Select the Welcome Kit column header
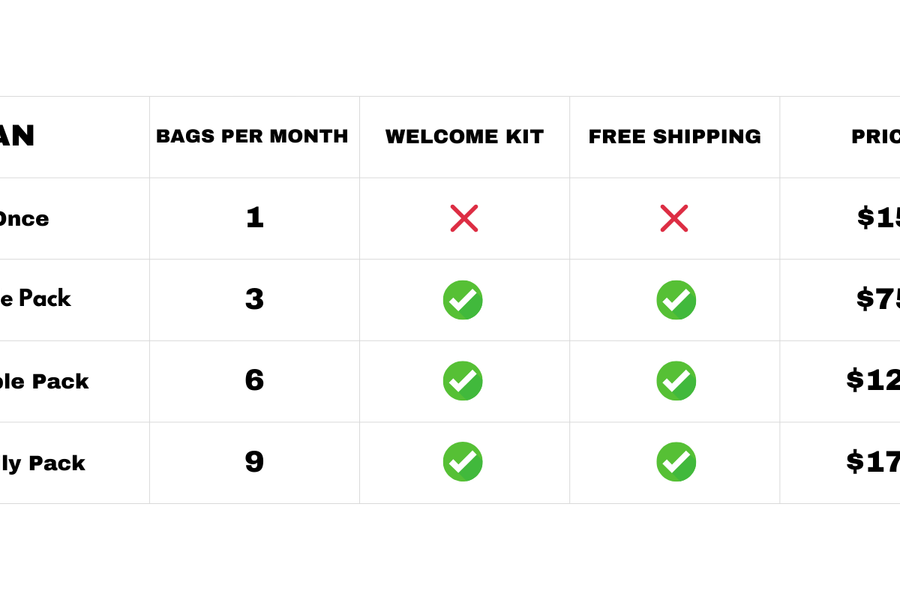The height and width of the screenshot is (600, 900). click(464, 137)
